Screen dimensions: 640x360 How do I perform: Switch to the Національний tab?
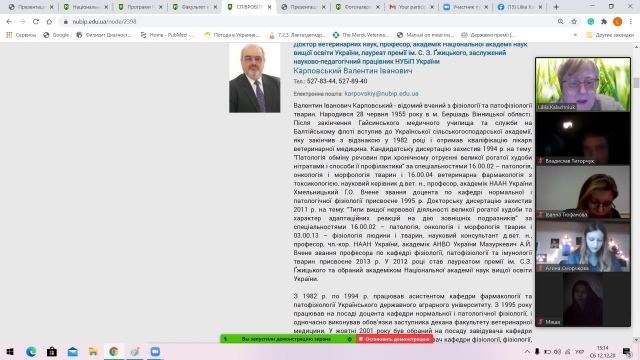86,7
